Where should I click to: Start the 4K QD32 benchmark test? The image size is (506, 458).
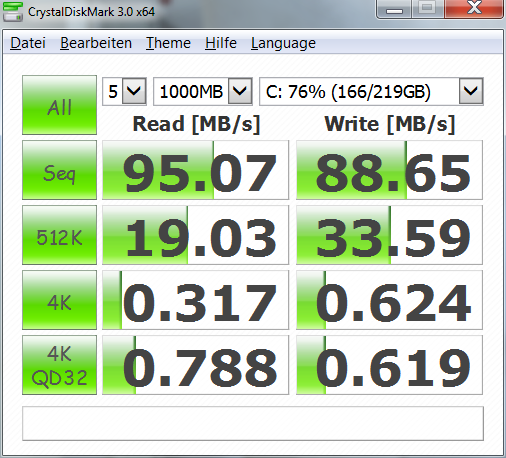pyautogui.click(x=59, y=365)
